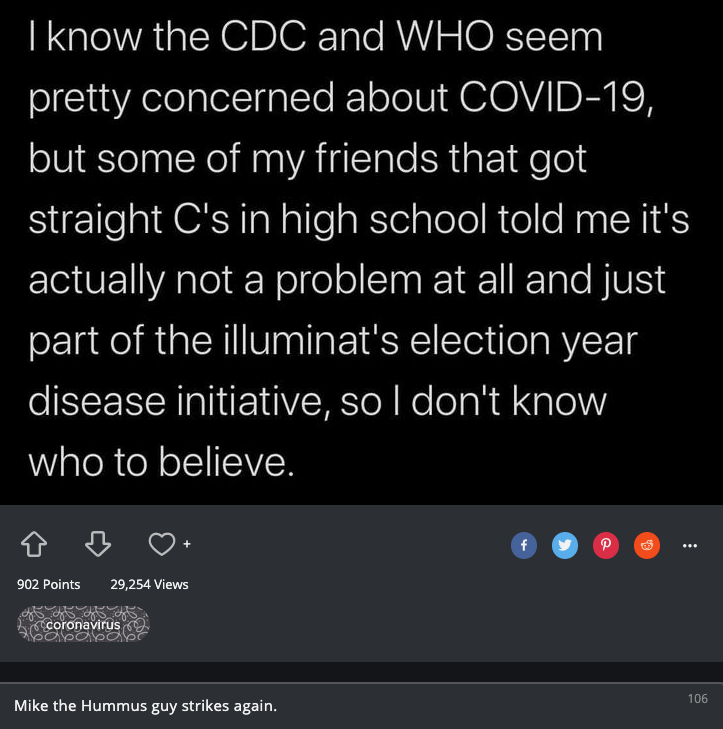Click the plus sign beside the heart
Image resolution: width=723 pixels, height=729 pixels.
(x=186, y=543)
